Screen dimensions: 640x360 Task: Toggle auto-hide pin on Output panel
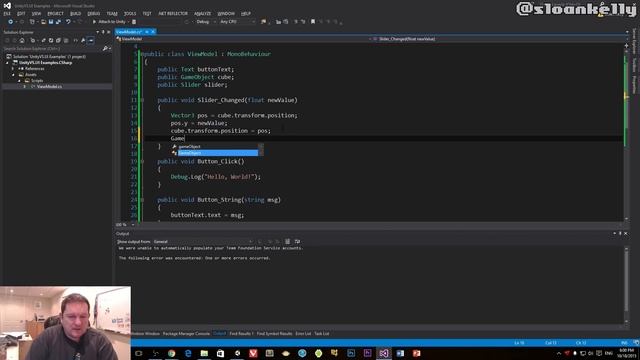click(x=620, y=233)
